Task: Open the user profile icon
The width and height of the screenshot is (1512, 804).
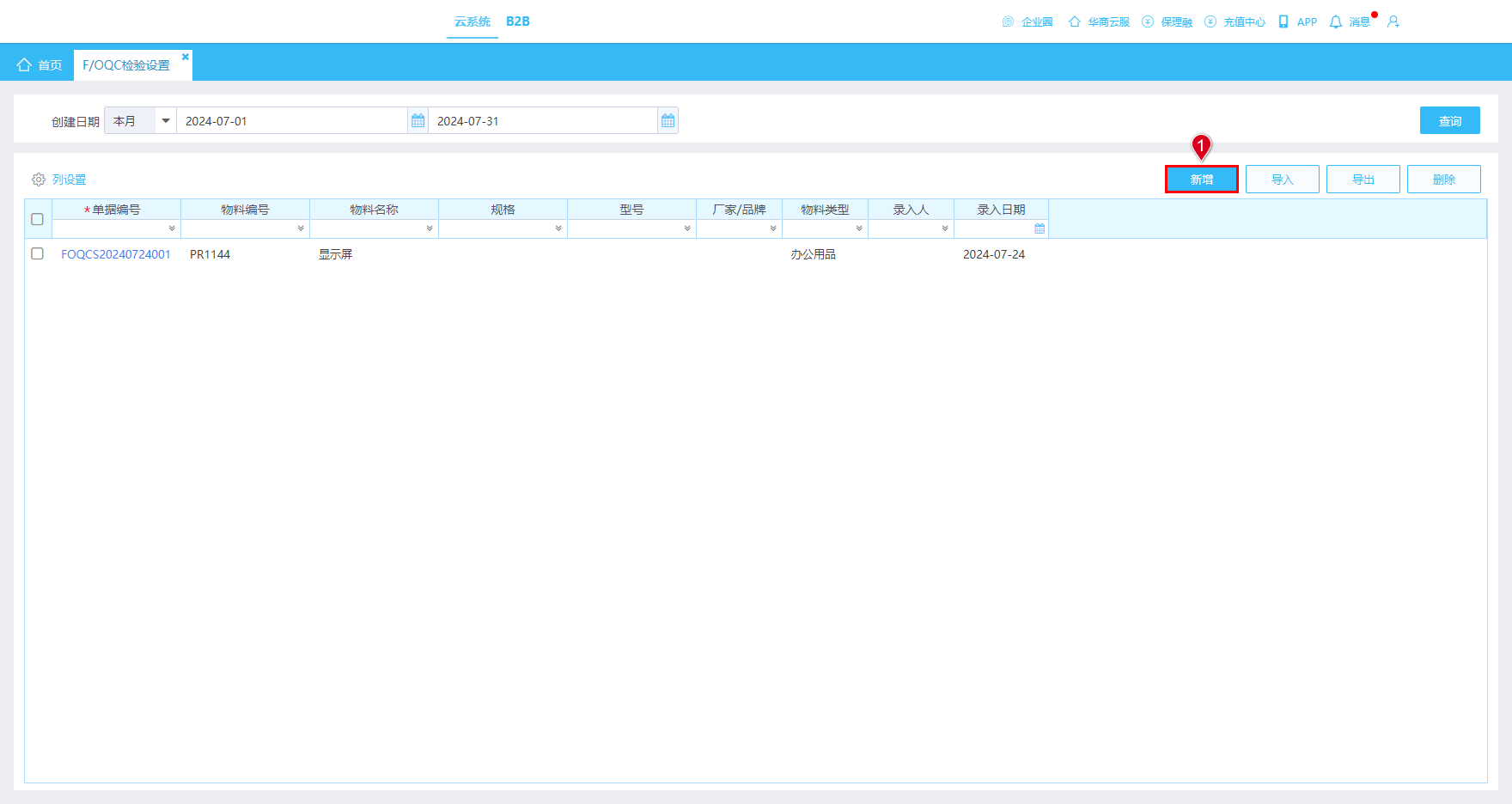Action: pos(1393,21)
